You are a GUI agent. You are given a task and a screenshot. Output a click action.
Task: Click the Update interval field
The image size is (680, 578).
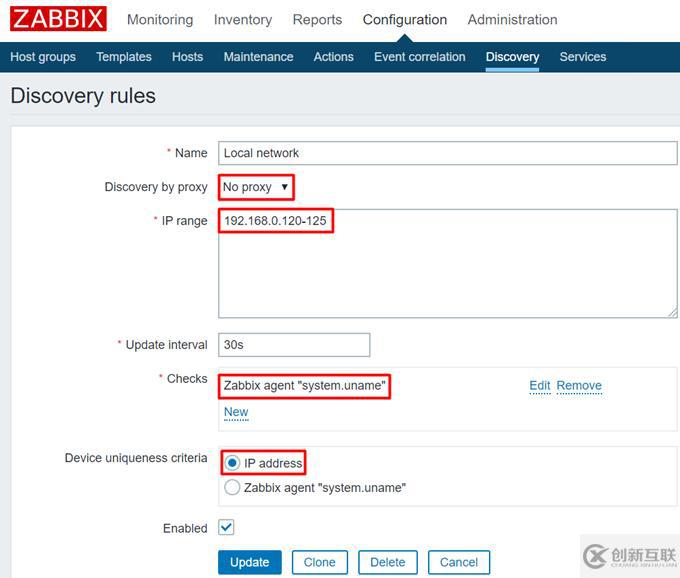point(294,345)
